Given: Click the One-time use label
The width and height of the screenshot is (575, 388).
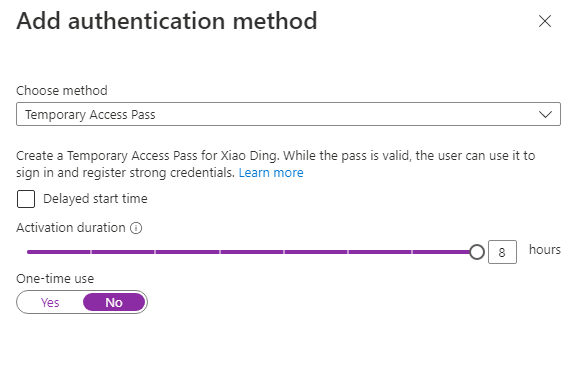Looking at the screenshot, I should pyautogui.click(x=55, y=279).
